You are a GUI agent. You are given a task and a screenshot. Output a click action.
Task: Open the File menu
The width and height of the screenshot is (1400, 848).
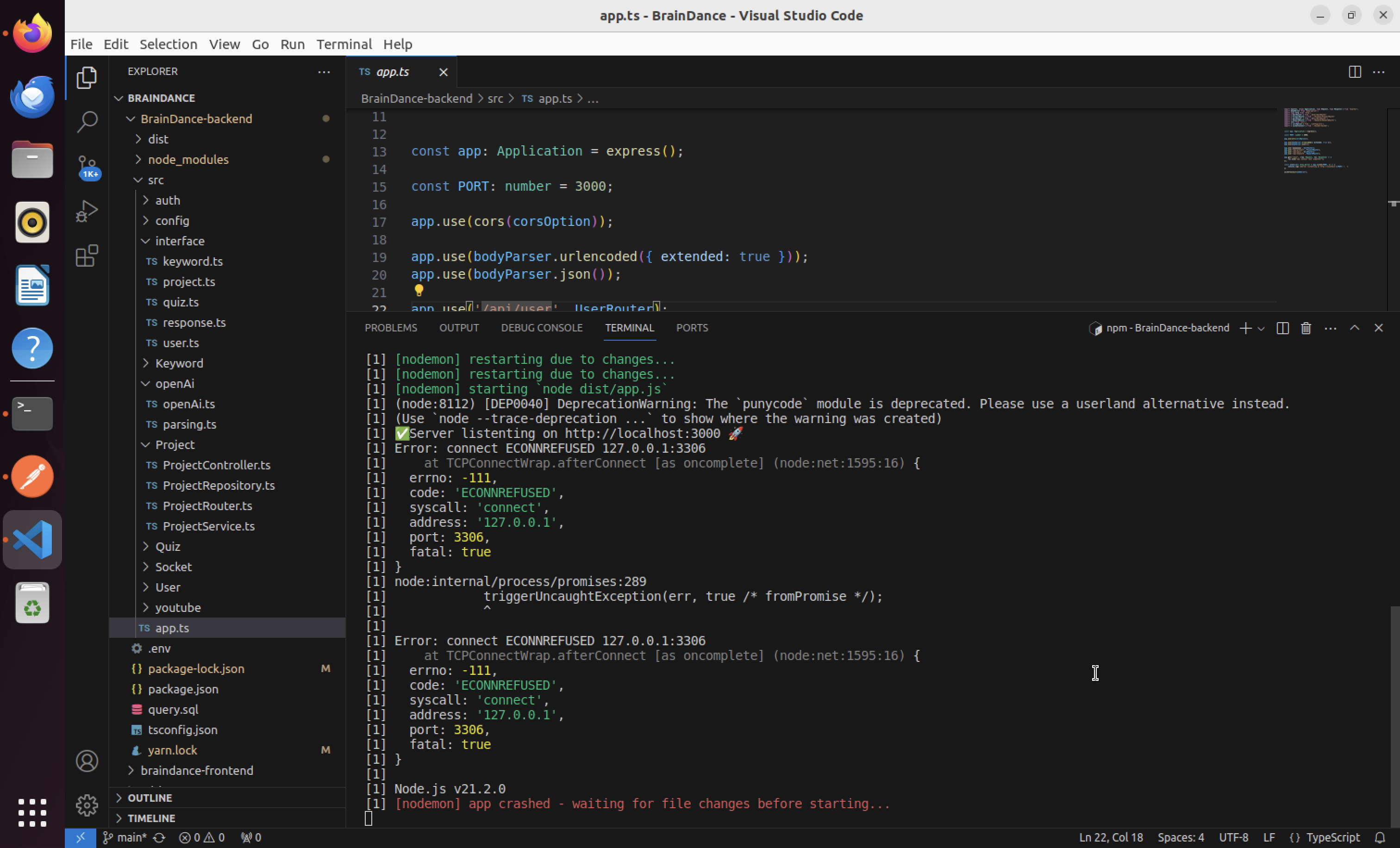[81, 44]
